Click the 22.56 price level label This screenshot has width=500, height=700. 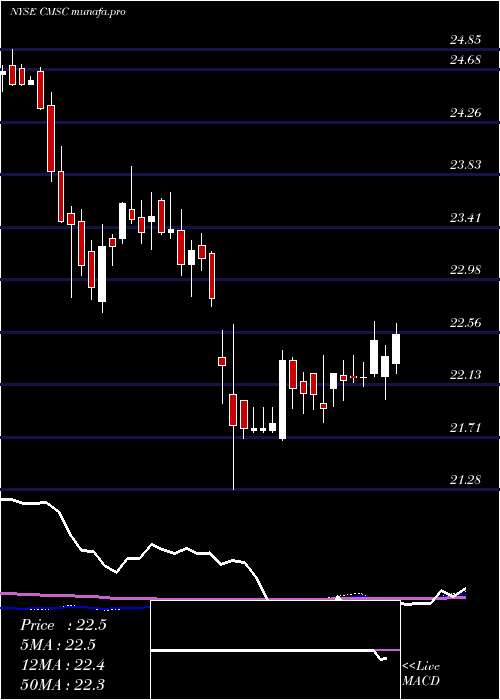click(x=465, y=323)
